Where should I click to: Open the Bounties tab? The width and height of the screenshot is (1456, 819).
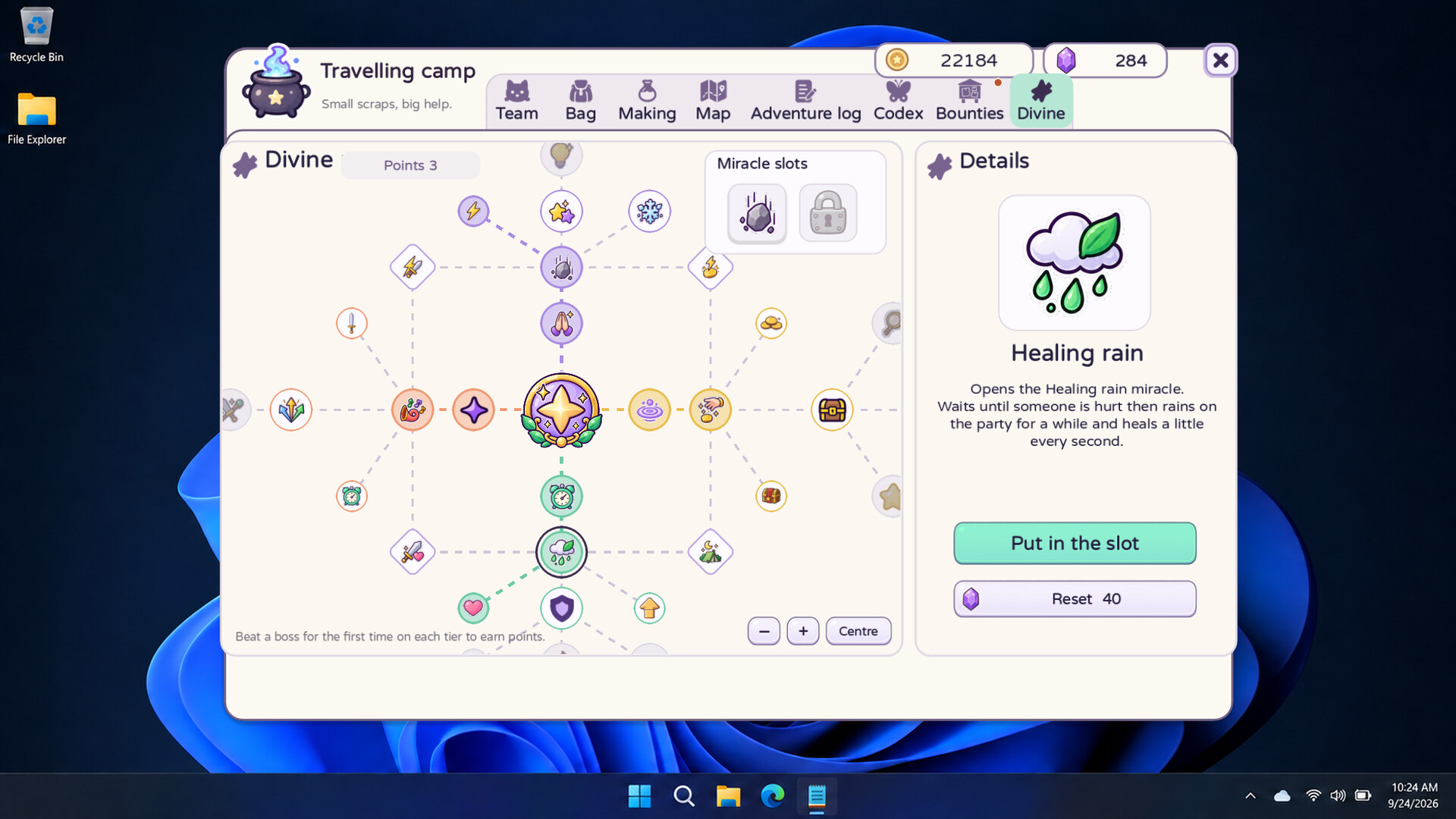(969, 101)
